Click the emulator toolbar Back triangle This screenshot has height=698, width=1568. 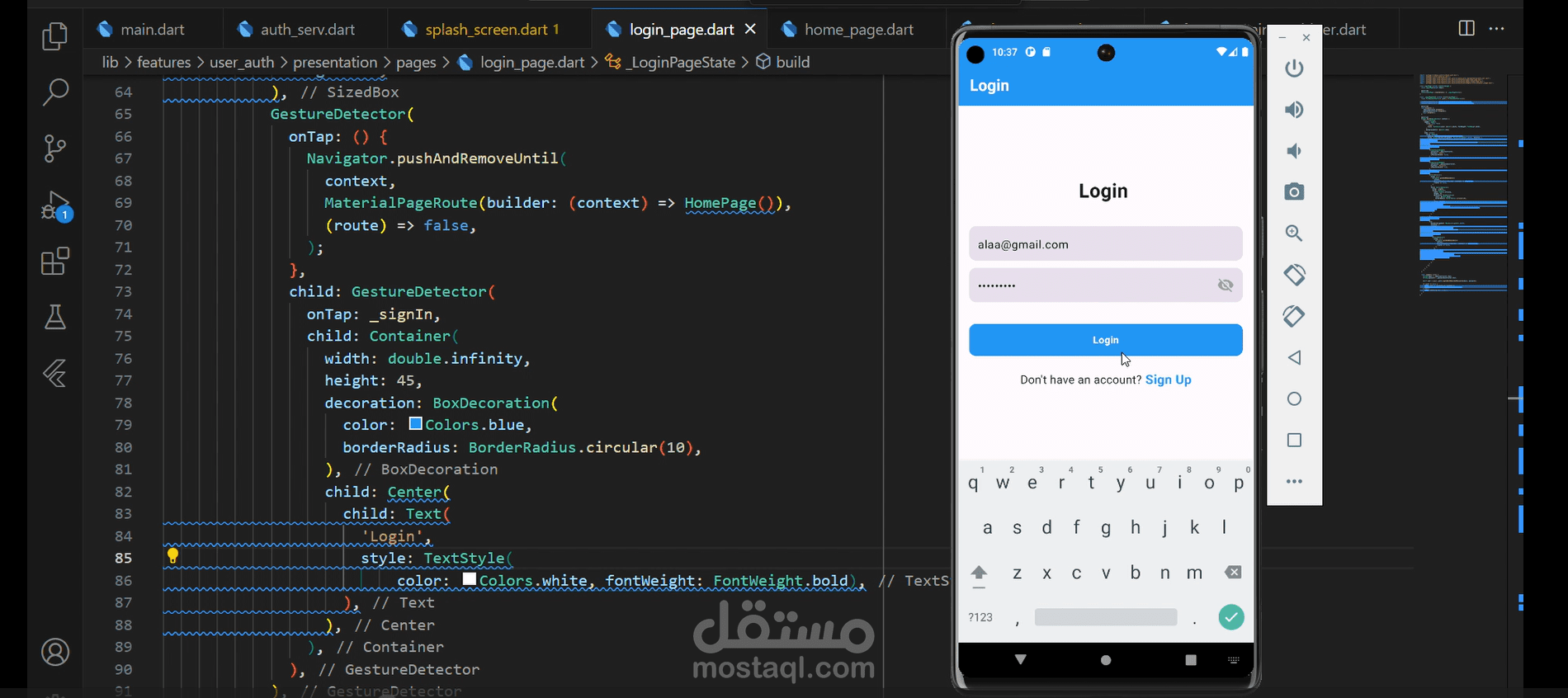tap(1294, 357)
